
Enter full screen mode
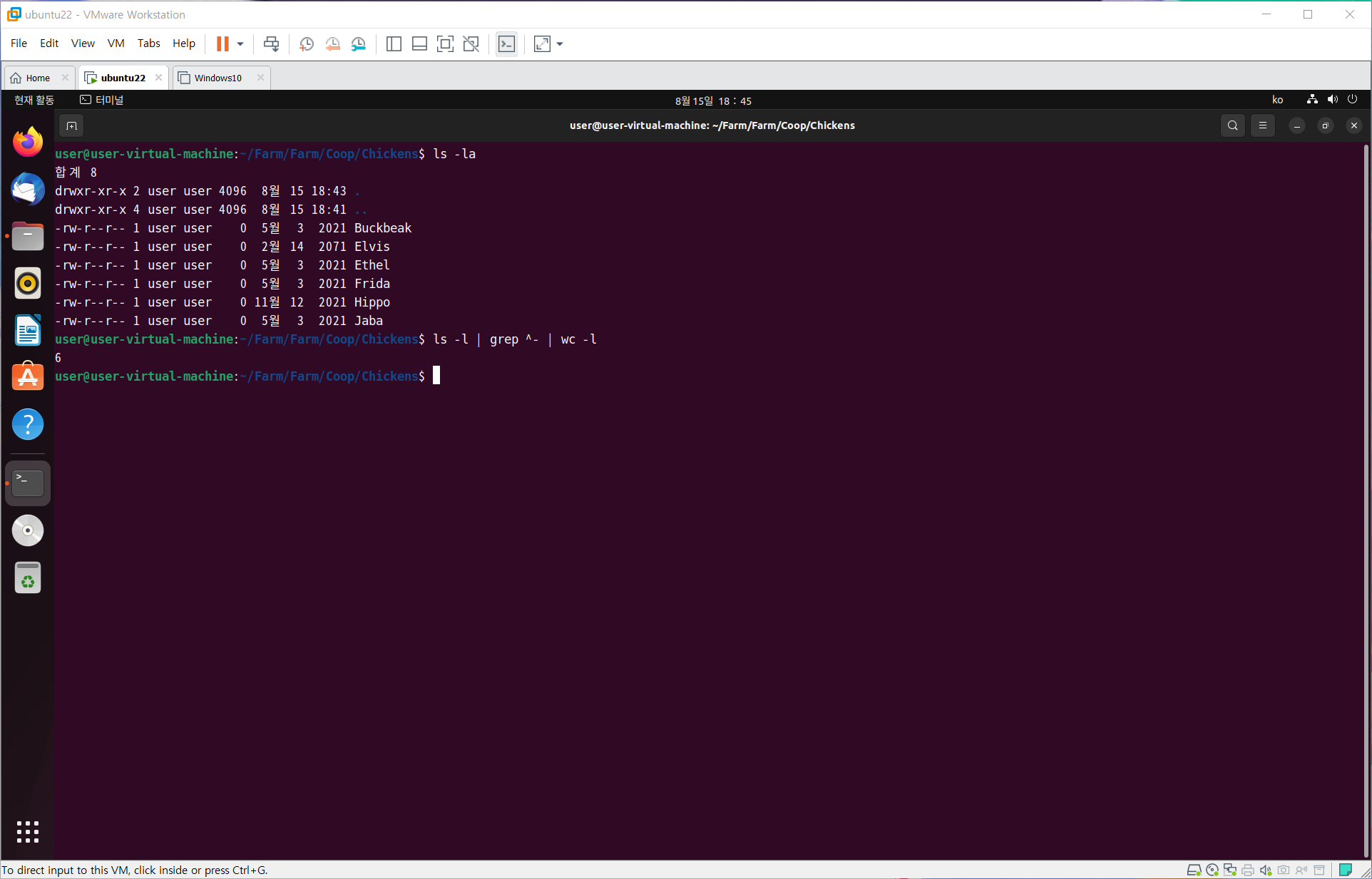coord(445,44)
